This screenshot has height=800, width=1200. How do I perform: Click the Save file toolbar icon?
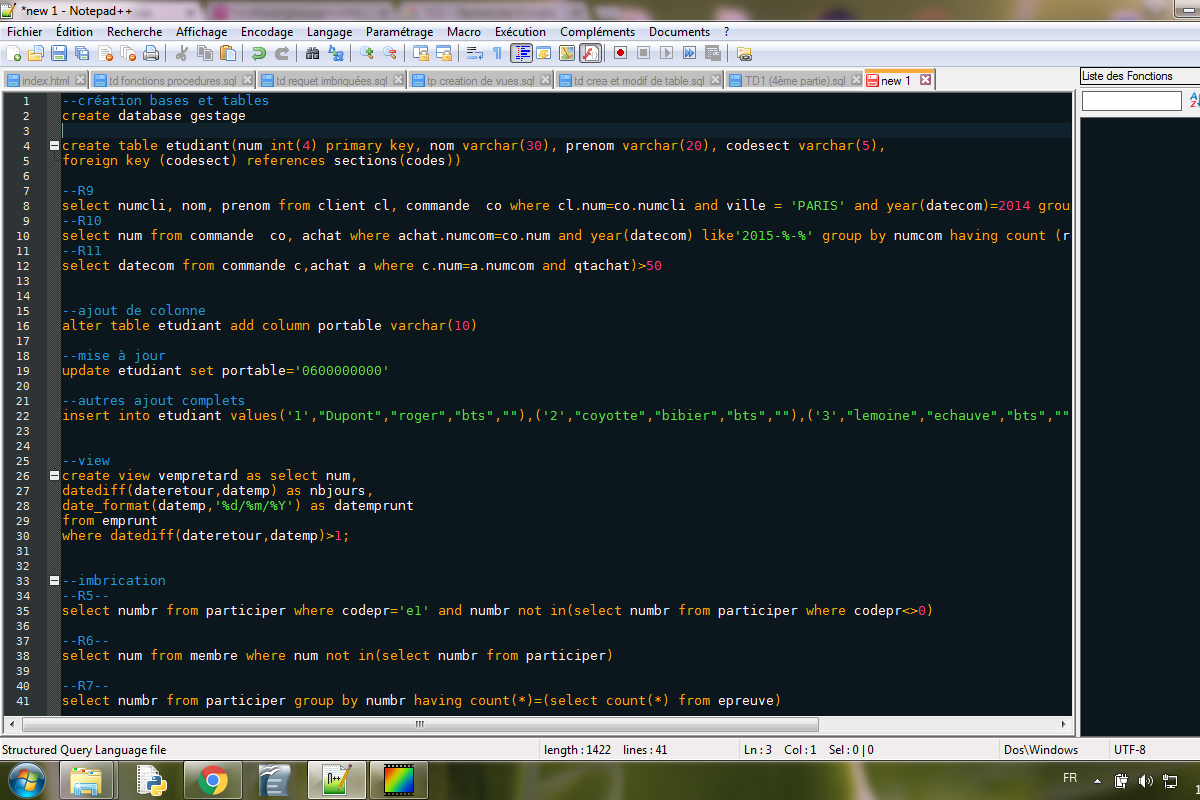pyautogui.click(x=59, y=53)
